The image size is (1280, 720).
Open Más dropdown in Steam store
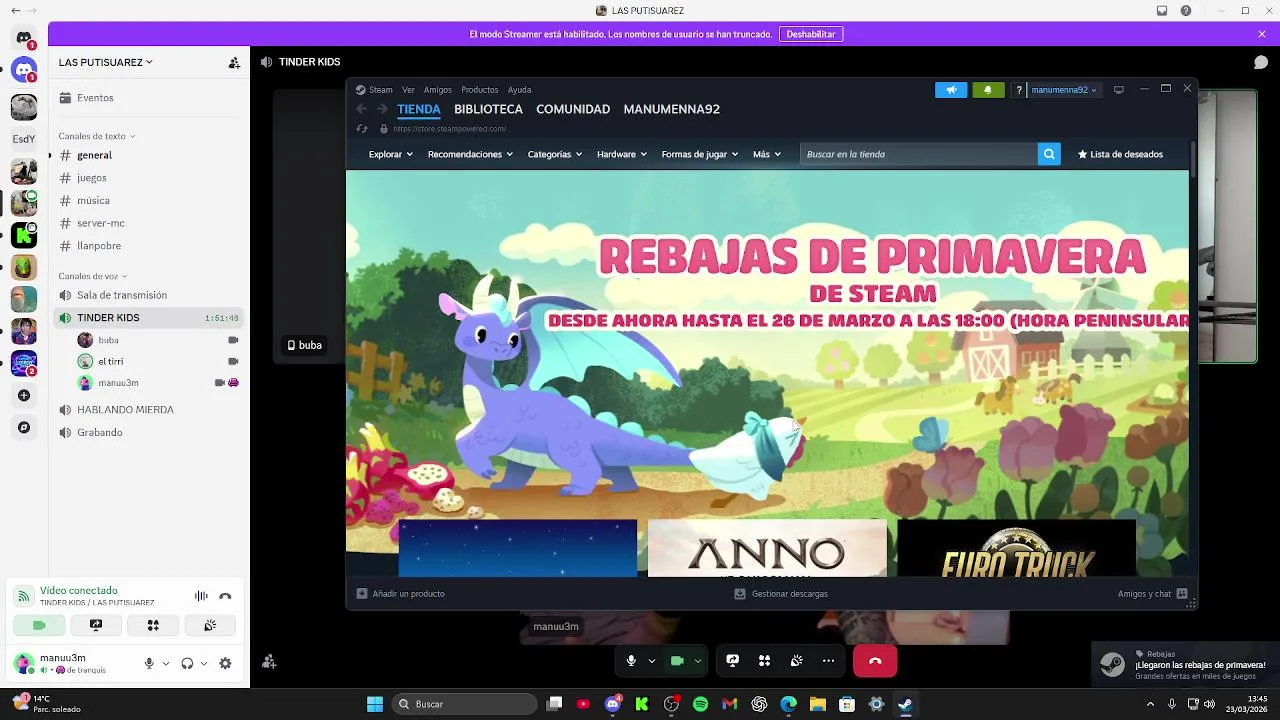pos(767,154)
